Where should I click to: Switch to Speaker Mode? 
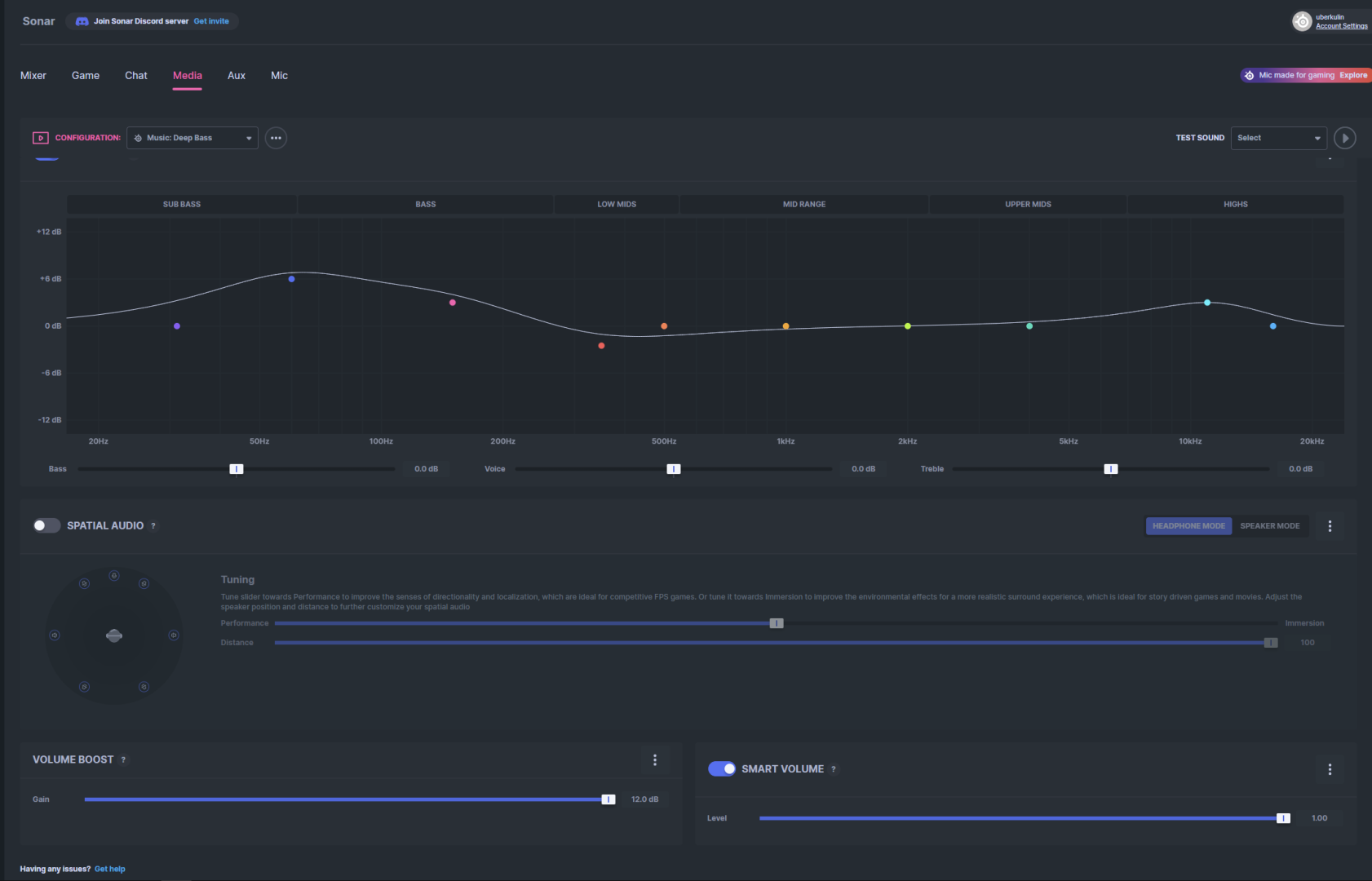tap(1270, 526)
